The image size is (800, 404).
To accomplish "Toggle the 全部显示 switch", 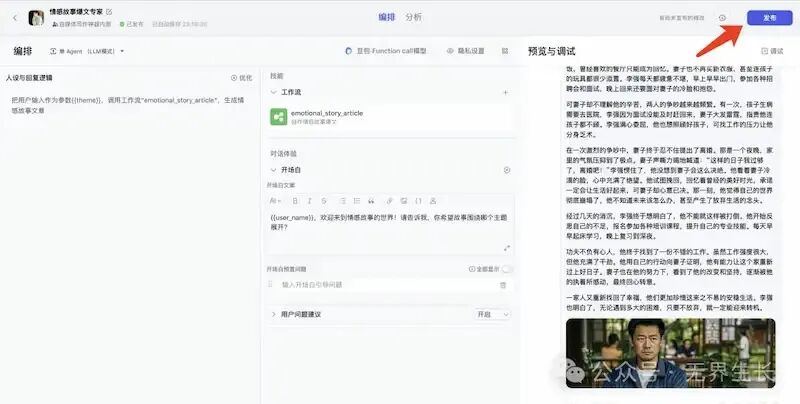I will [x=507, y=269].
